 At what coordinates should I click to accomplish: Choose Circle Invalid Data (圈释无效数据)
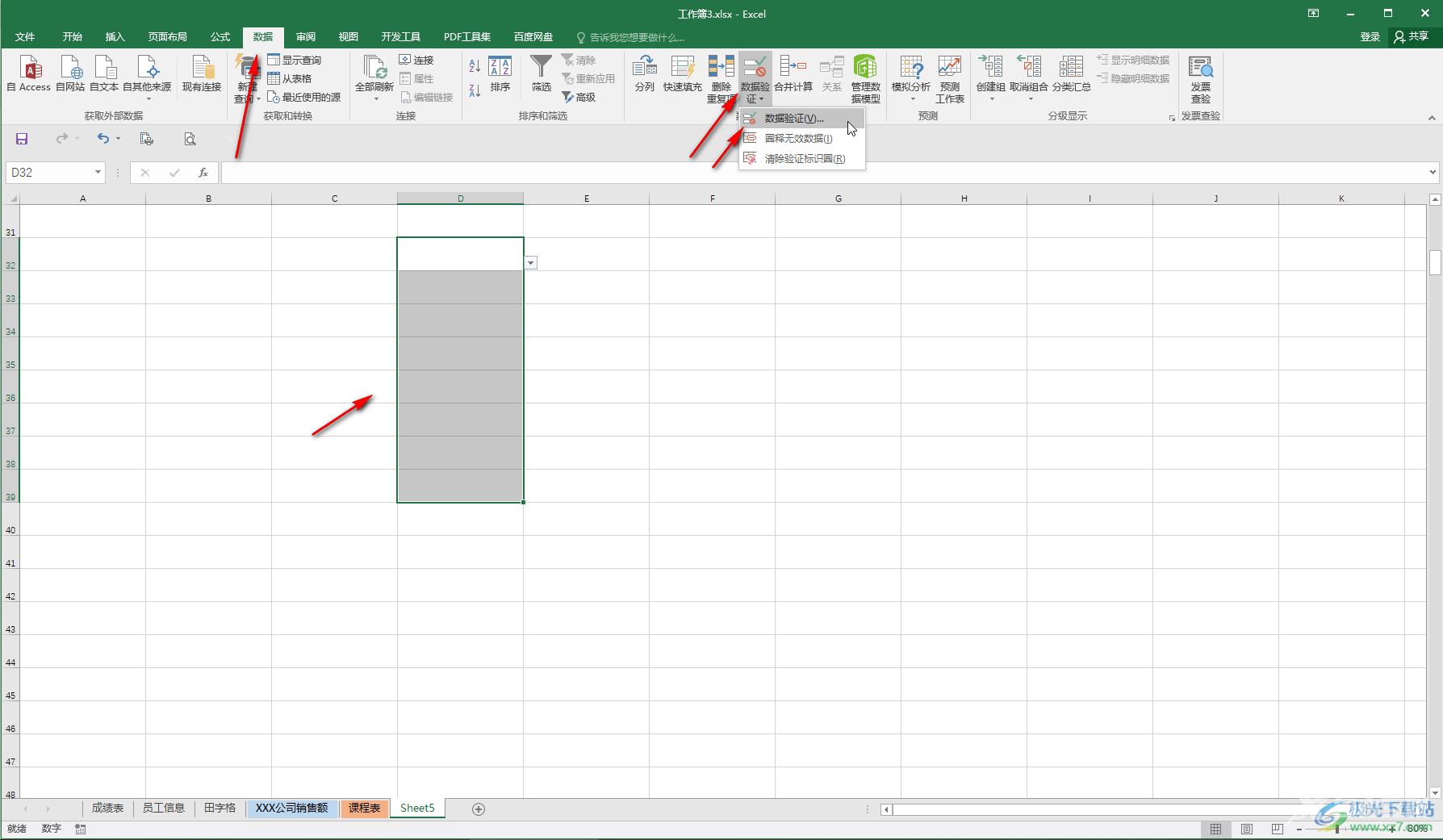(x=802, y=138)
